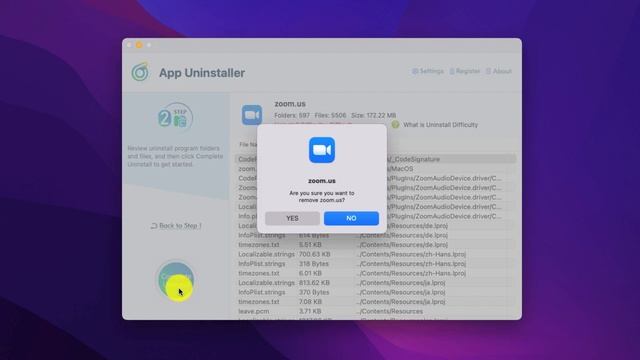Image resolution: width=640 pixels, height=360 pixels.
Task: Click the Zoom camera icon in the dialog
Action: pyautogui.click(x=322, y=150)
